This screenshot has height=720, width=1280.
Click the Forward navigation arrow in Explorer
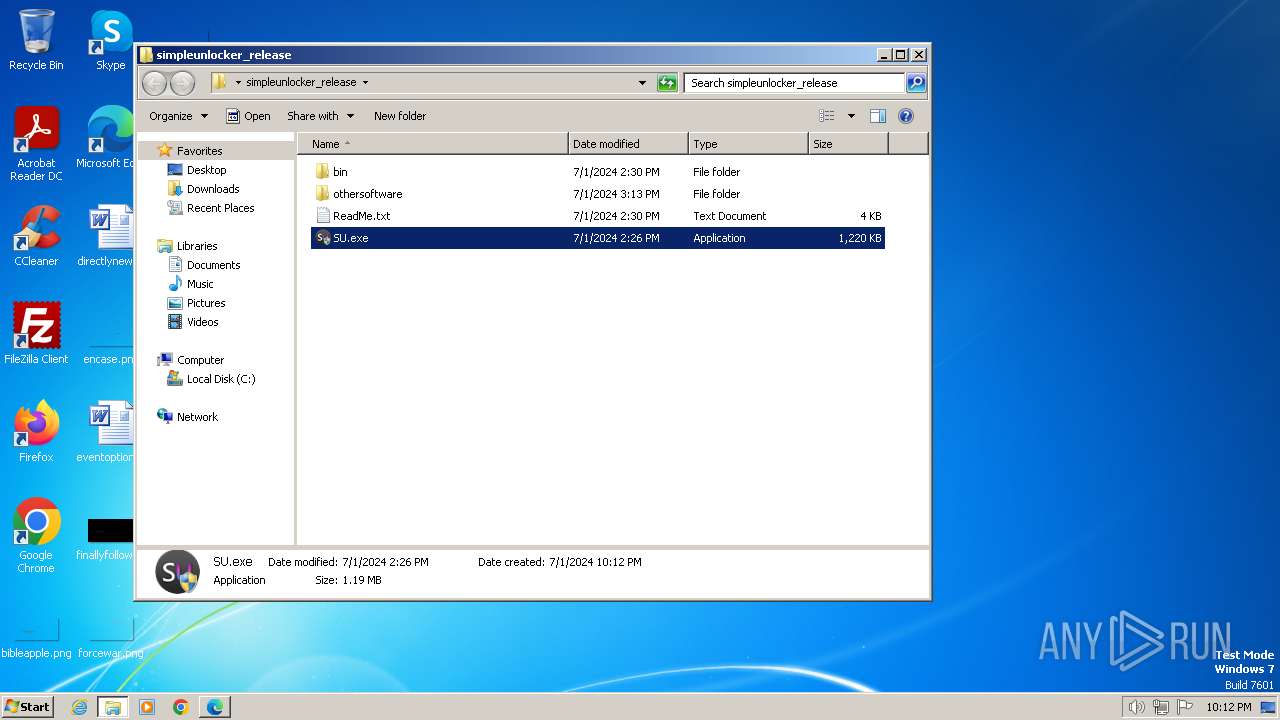coord(182,83)
